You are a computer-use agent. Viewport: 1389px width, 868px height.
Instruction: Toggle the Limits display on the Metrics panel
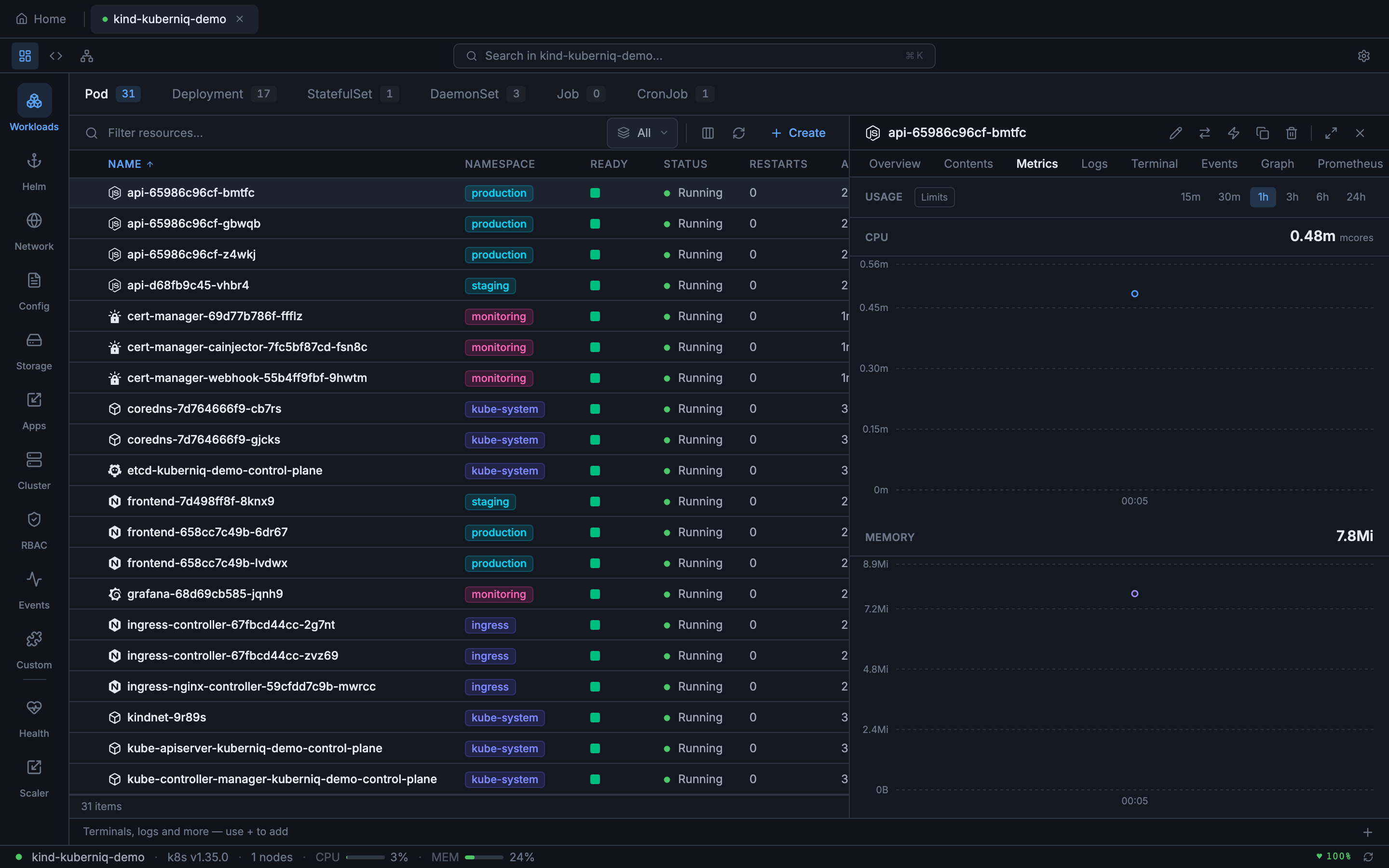934,197
